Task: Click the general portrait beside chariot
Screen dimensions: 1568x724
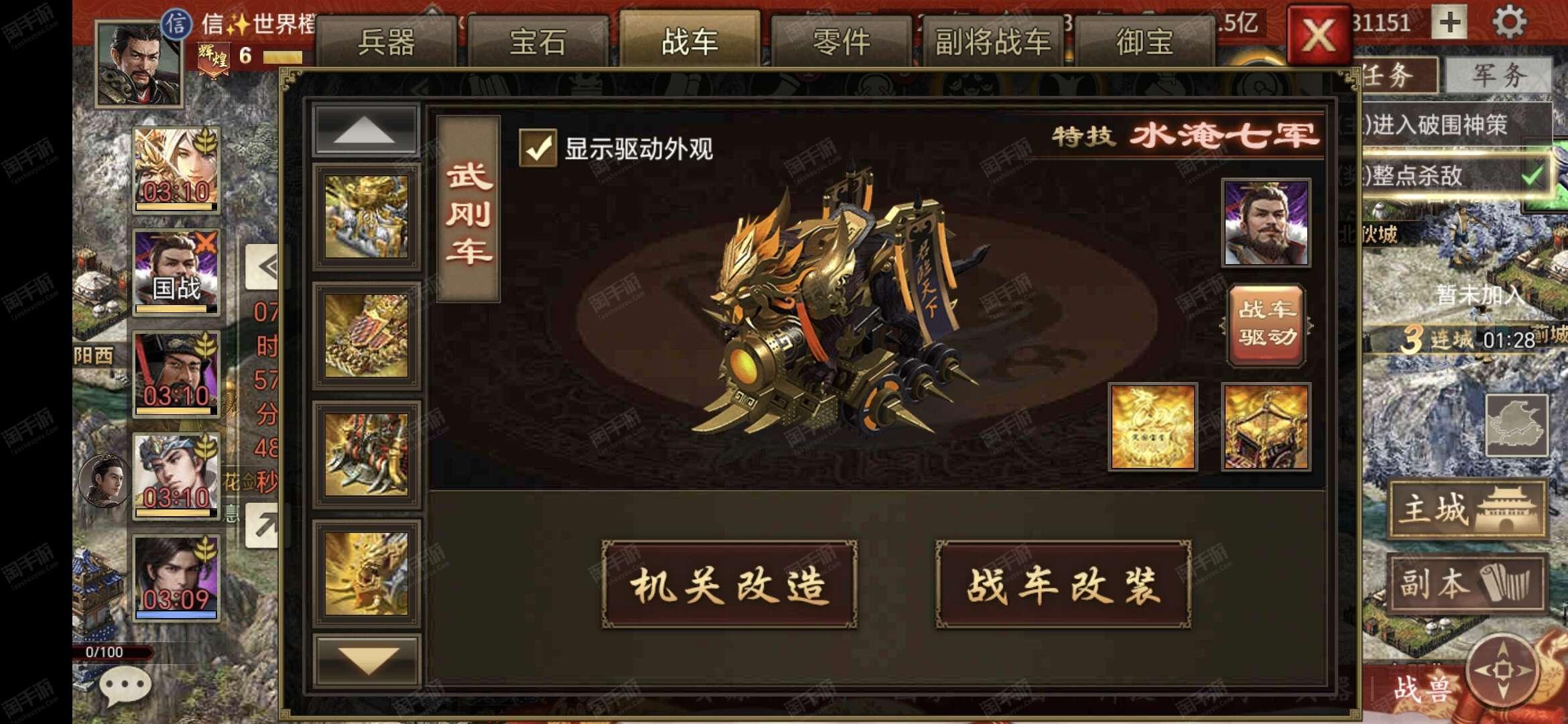Action: tap(1266, 223)
